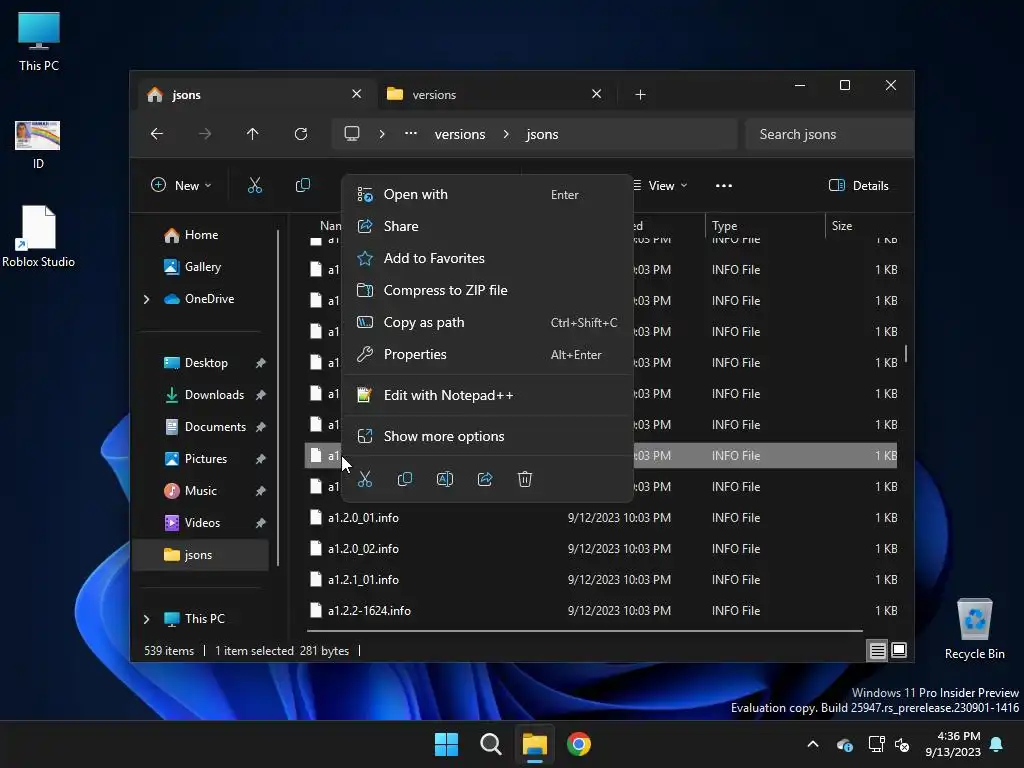
Task: Open Downloads in navigation pane
Action: (x=214, y=395)
